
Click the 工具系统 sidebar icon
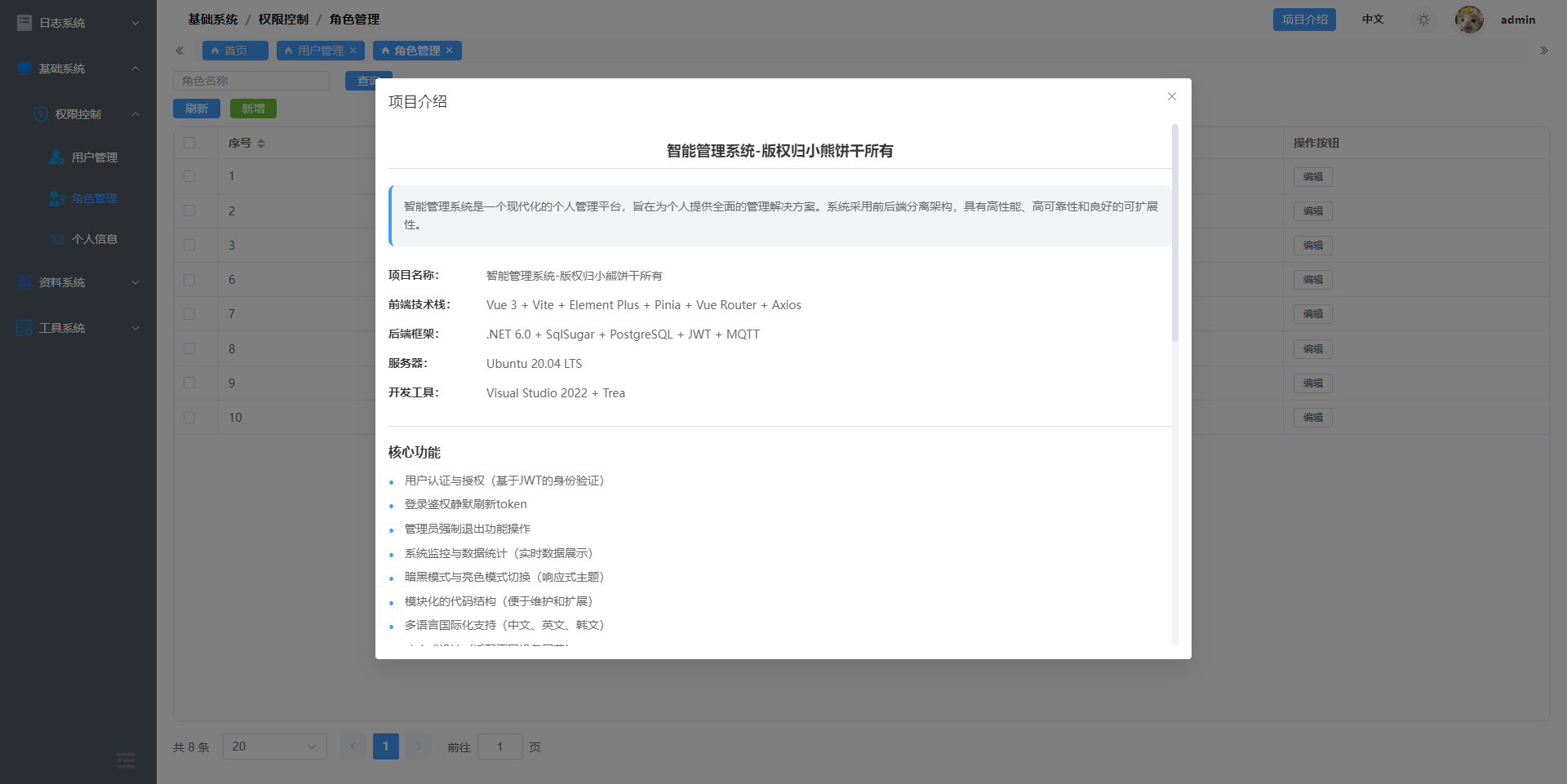coord(24,328)
